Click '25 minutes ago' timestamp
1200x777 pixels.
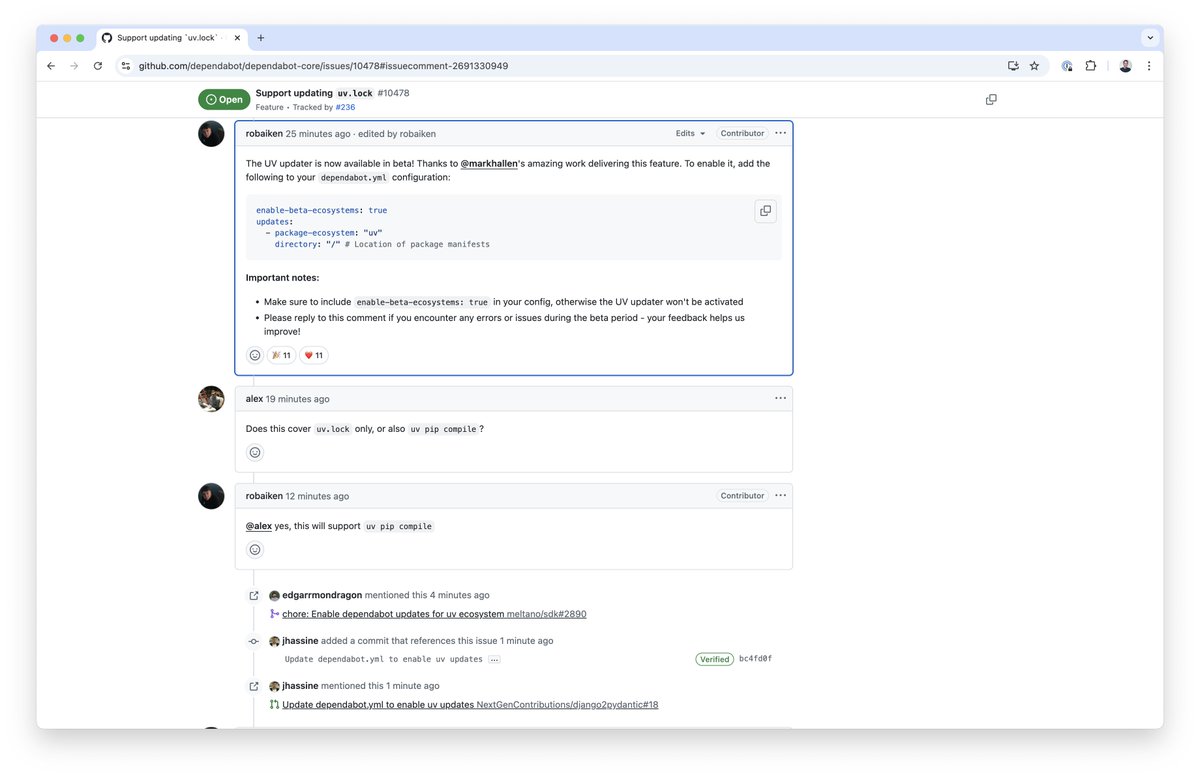point(318,134)
